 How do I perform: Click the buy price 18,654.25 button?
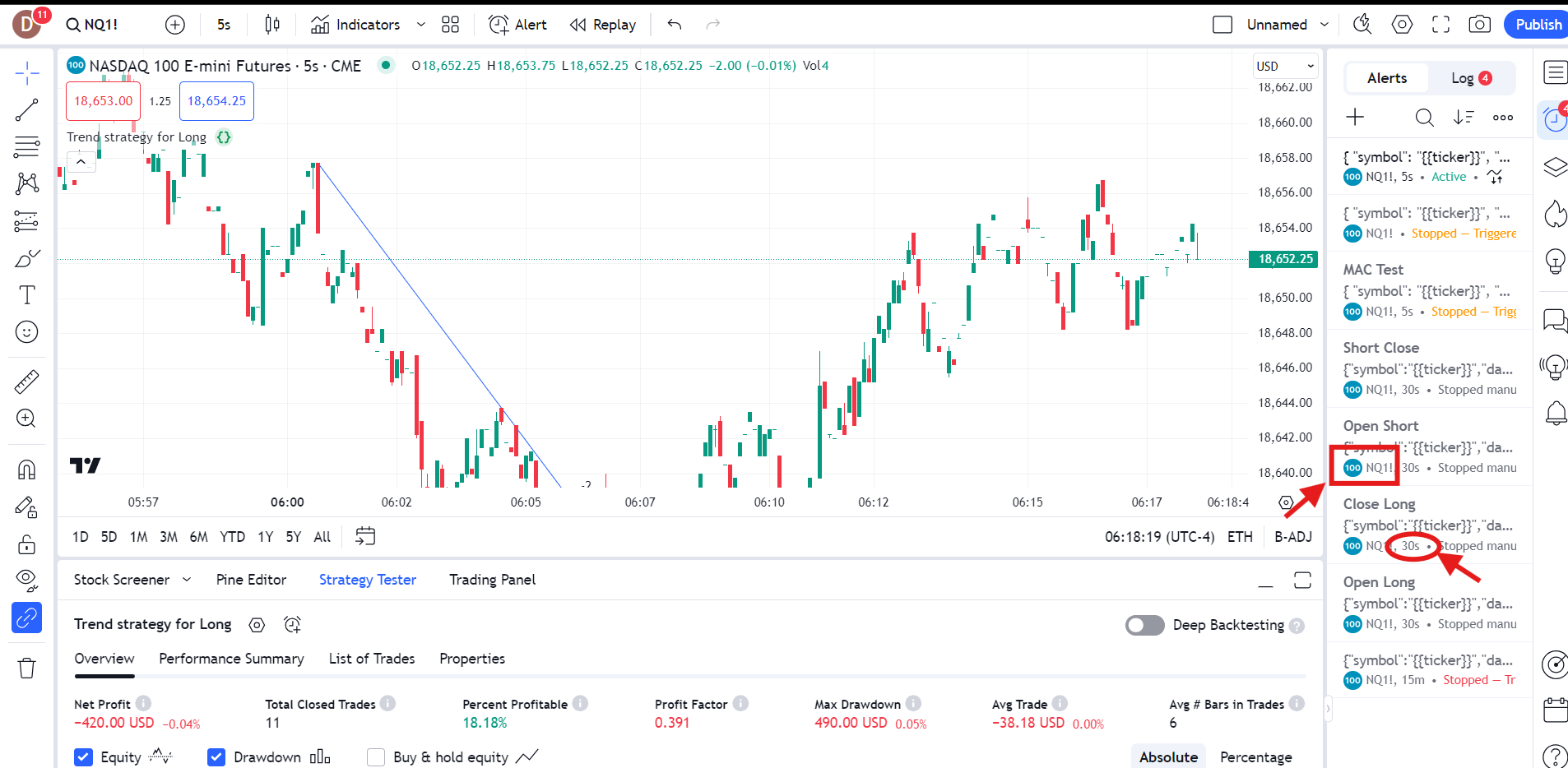216,101
